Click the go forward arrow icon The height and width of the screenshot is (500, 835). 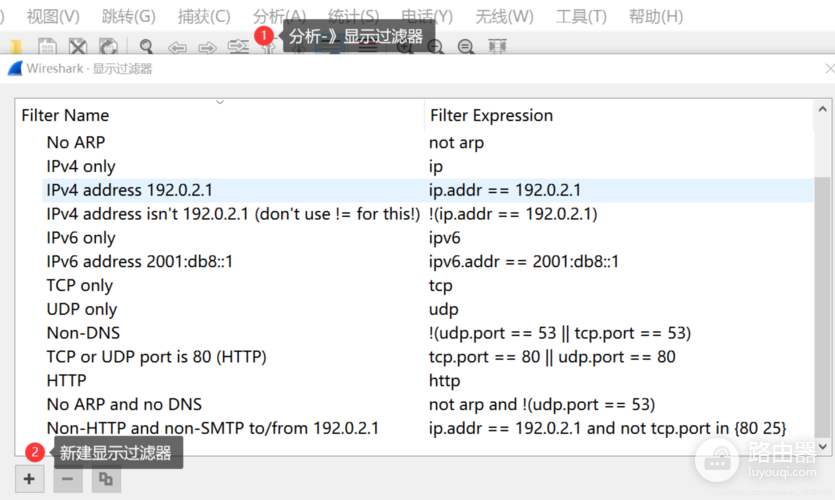pyautogui.click(x=207, y=47)
